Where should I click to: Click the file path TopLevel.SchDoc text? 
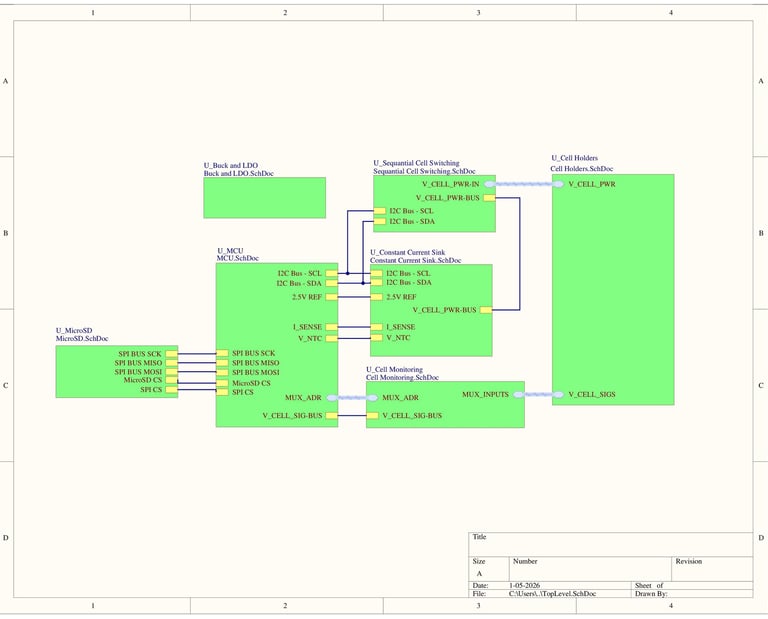[552, 594]
